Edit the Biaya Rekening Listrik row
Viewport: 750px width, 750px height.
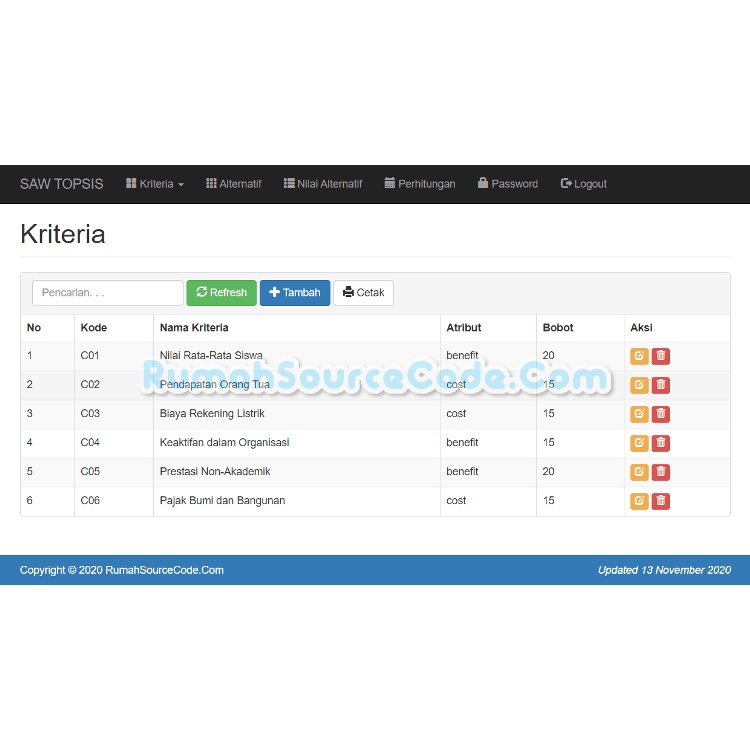tap(639, 414)
